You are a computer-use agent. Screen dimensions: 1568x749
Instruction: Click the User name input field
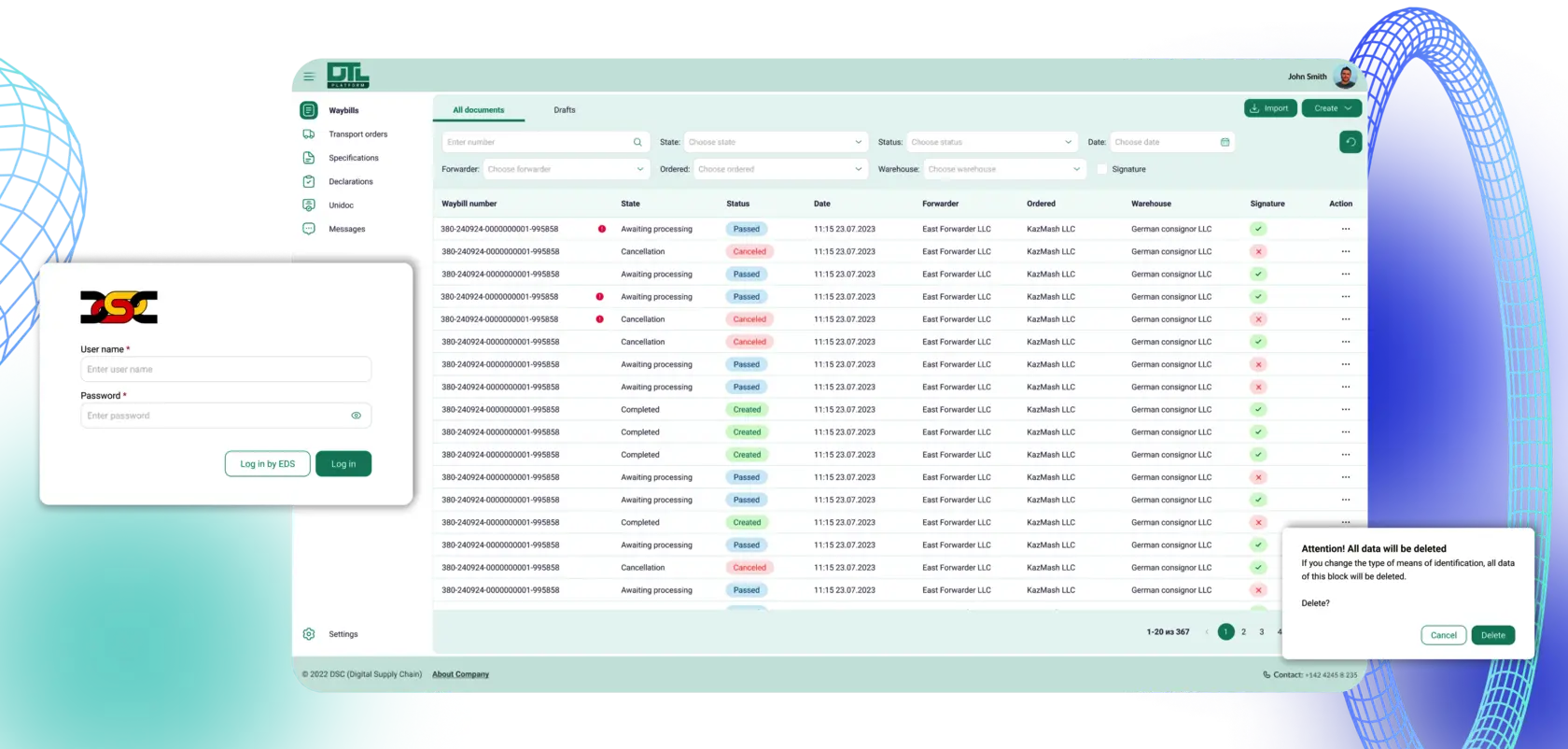click(226, 370)
